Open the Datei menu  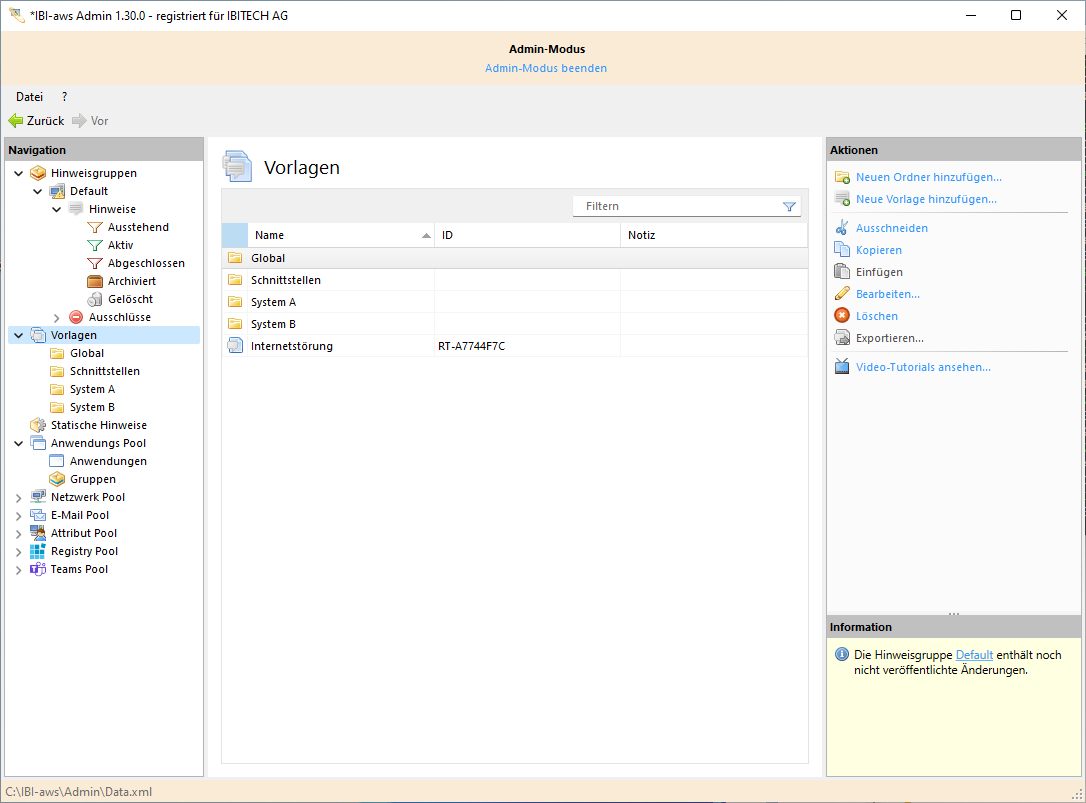point(29,97)
